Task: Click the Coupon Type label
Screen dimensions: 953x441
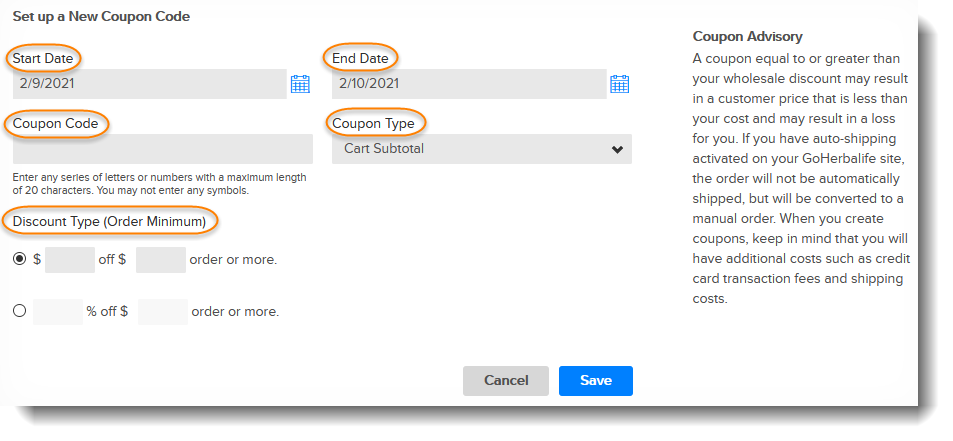Action: (373, 124)
